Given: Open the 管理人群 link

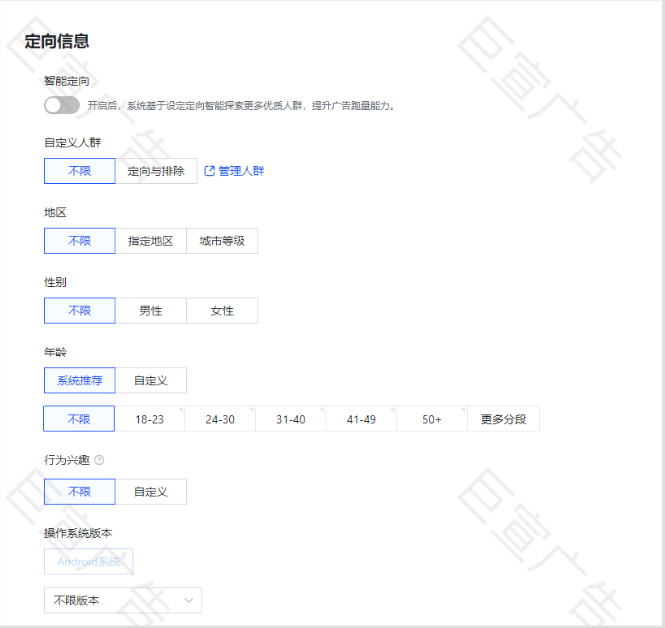Looking at the screenshot, I should coord(241,171).
